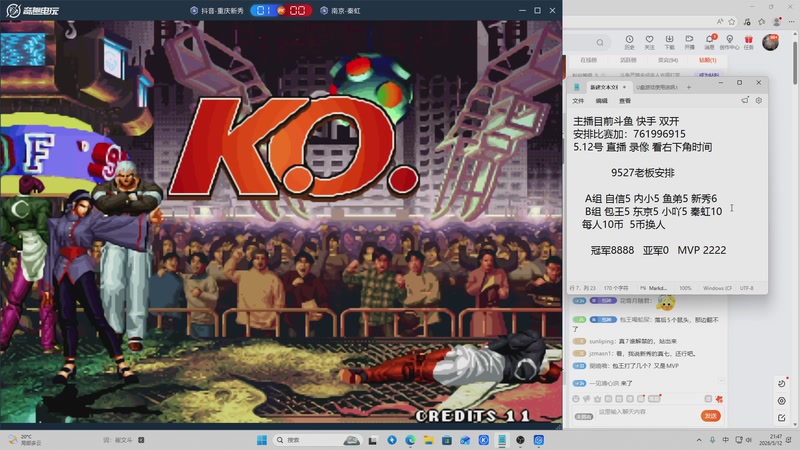Click the 关注 heart follow icon
800x450 pixels.
click(x=649, y=42)
